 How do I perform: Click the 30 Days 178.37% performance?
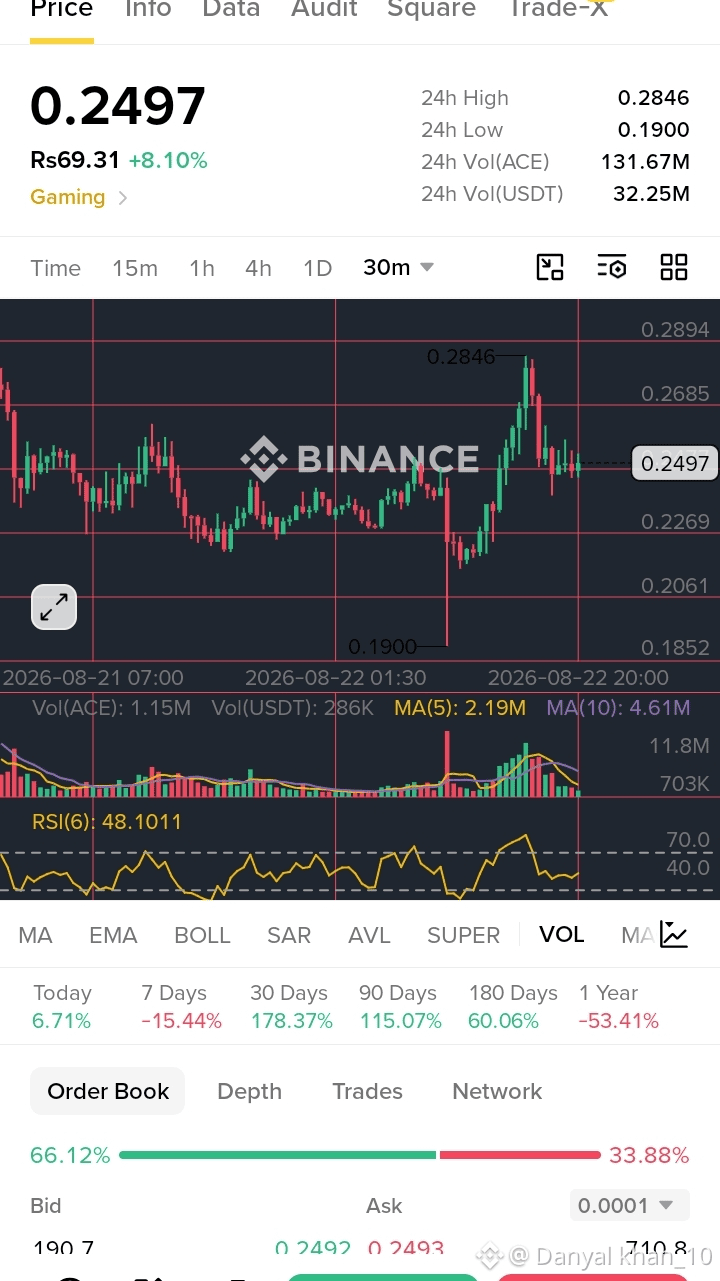(291, 1007)
